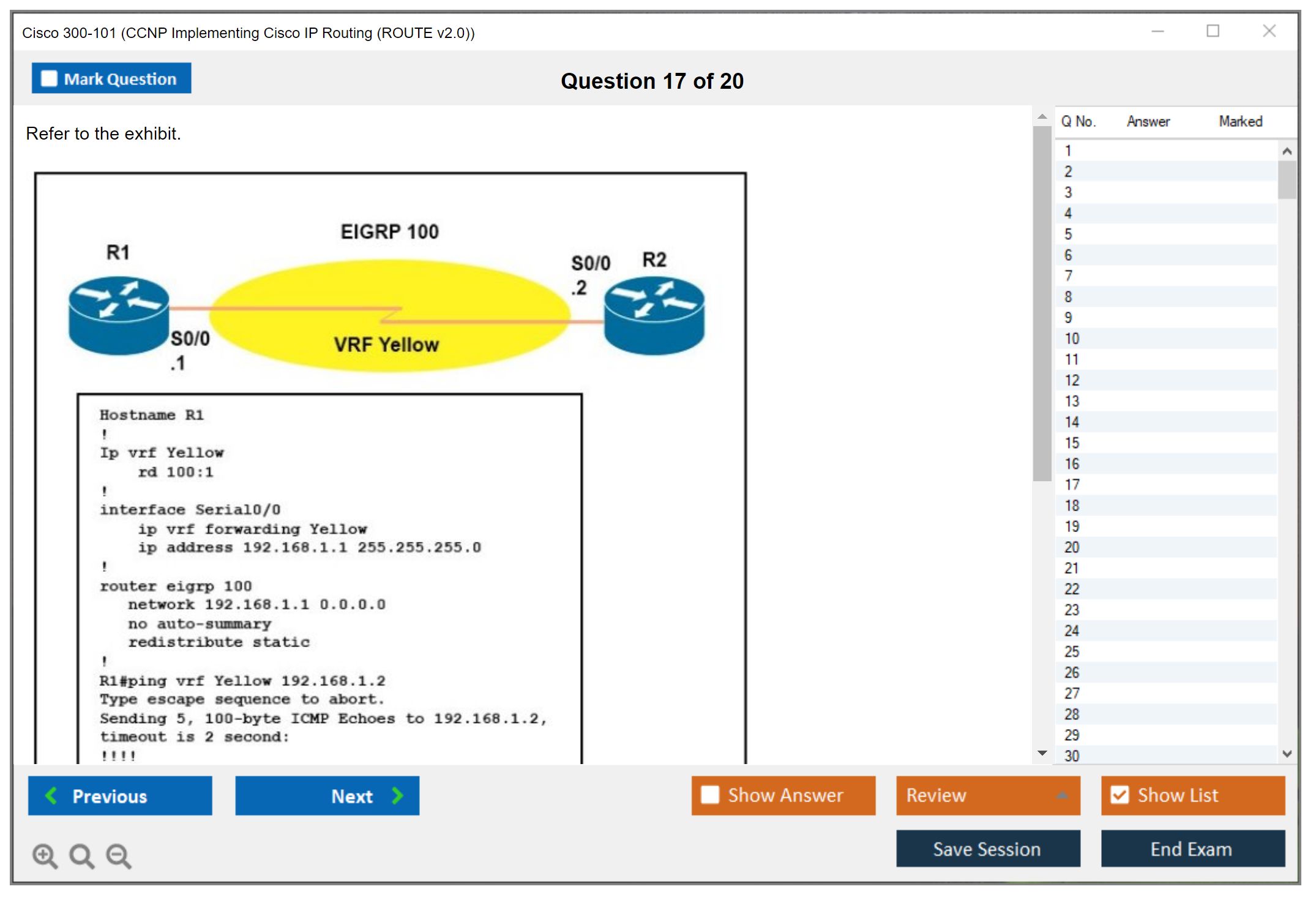Screen dimensions: 1316x900
Task: Click question list scroll-up chevron
Action: click(1287, 151)
